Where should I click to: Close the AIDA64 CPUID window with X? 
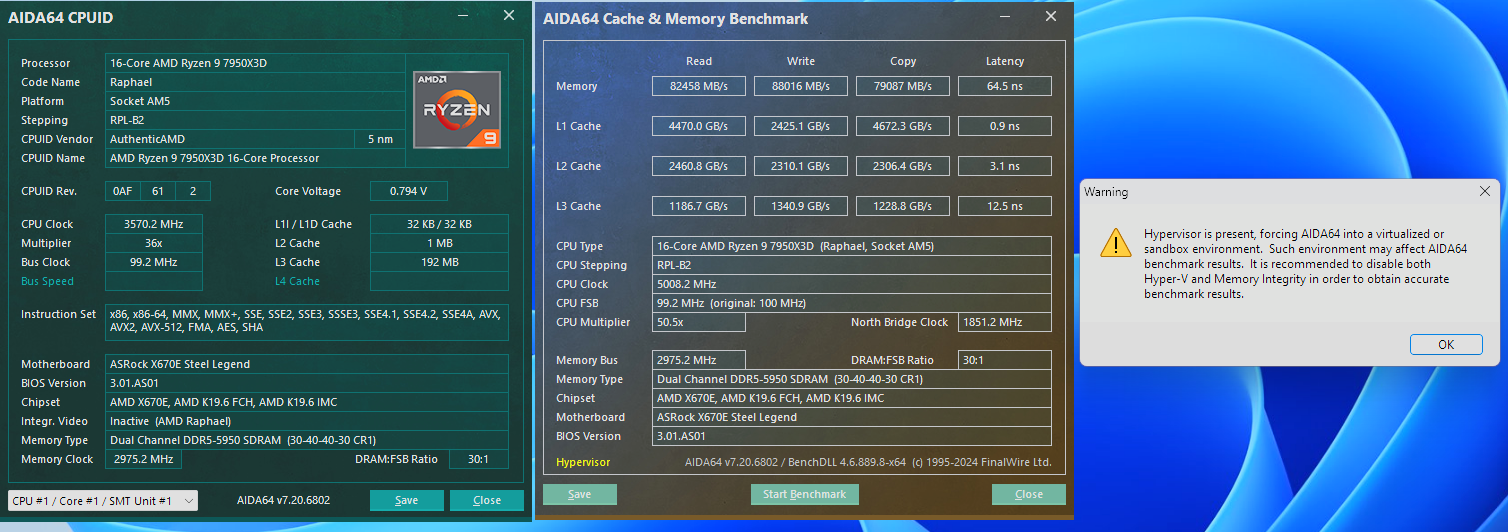click(x=509, y=16)
